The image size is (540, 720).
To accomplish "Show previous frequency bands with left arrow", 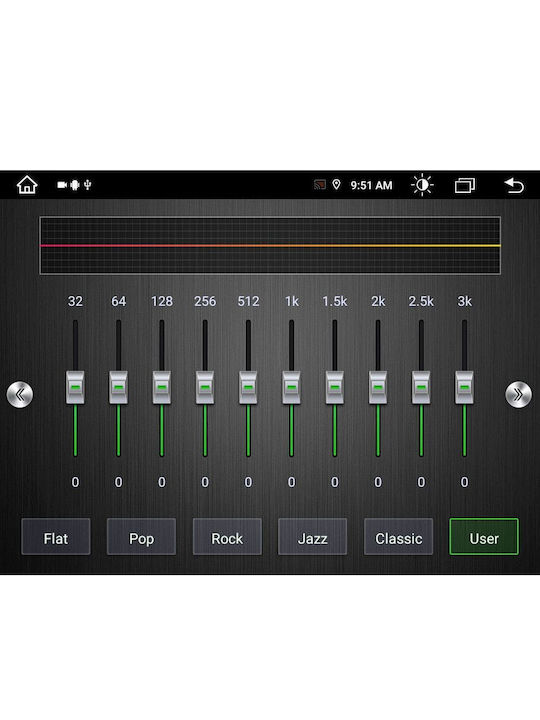I will coord(20,394).
